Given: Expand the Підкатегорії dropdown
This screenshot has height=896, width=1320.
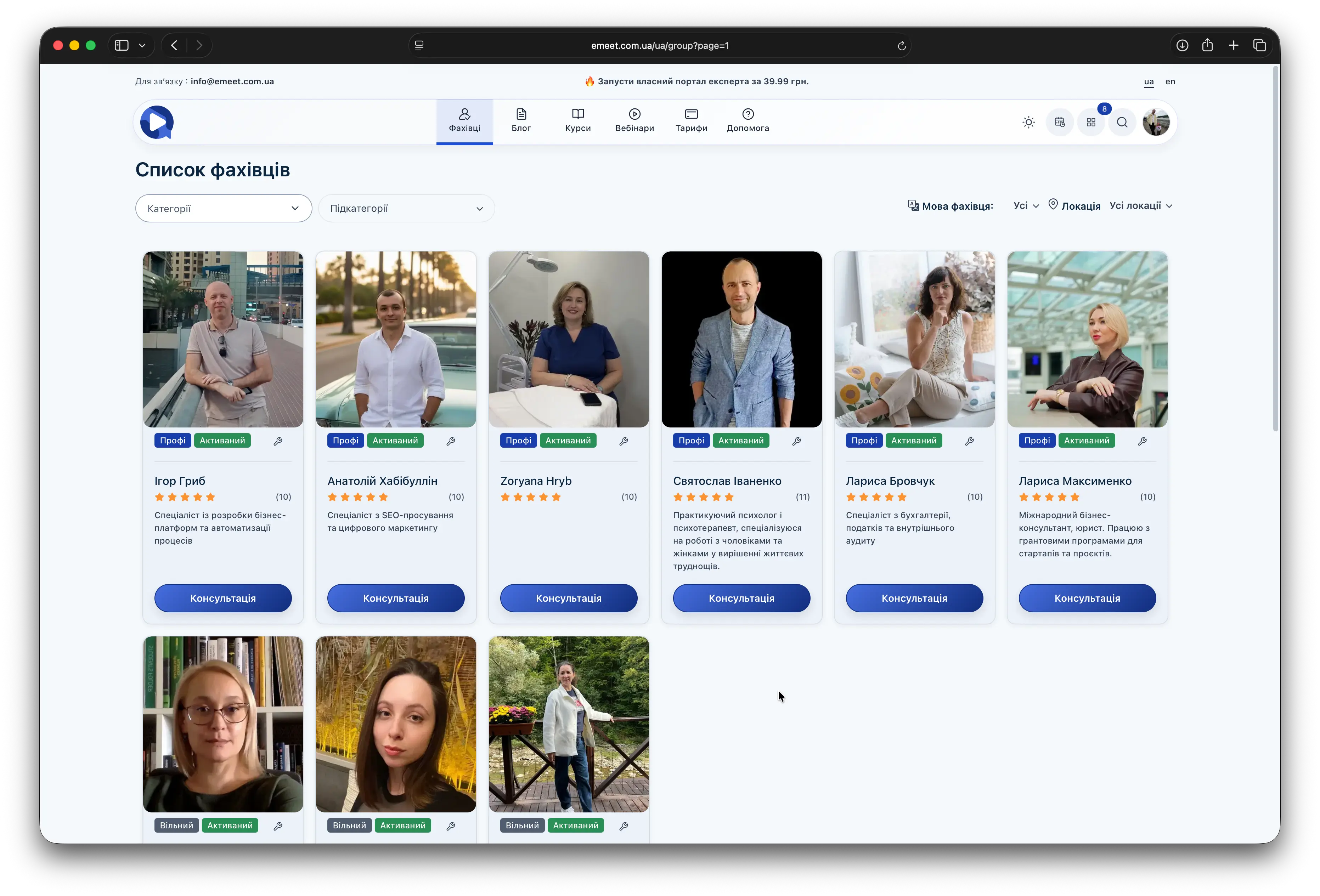Looking at the screenshot, I should click(406, 208).
